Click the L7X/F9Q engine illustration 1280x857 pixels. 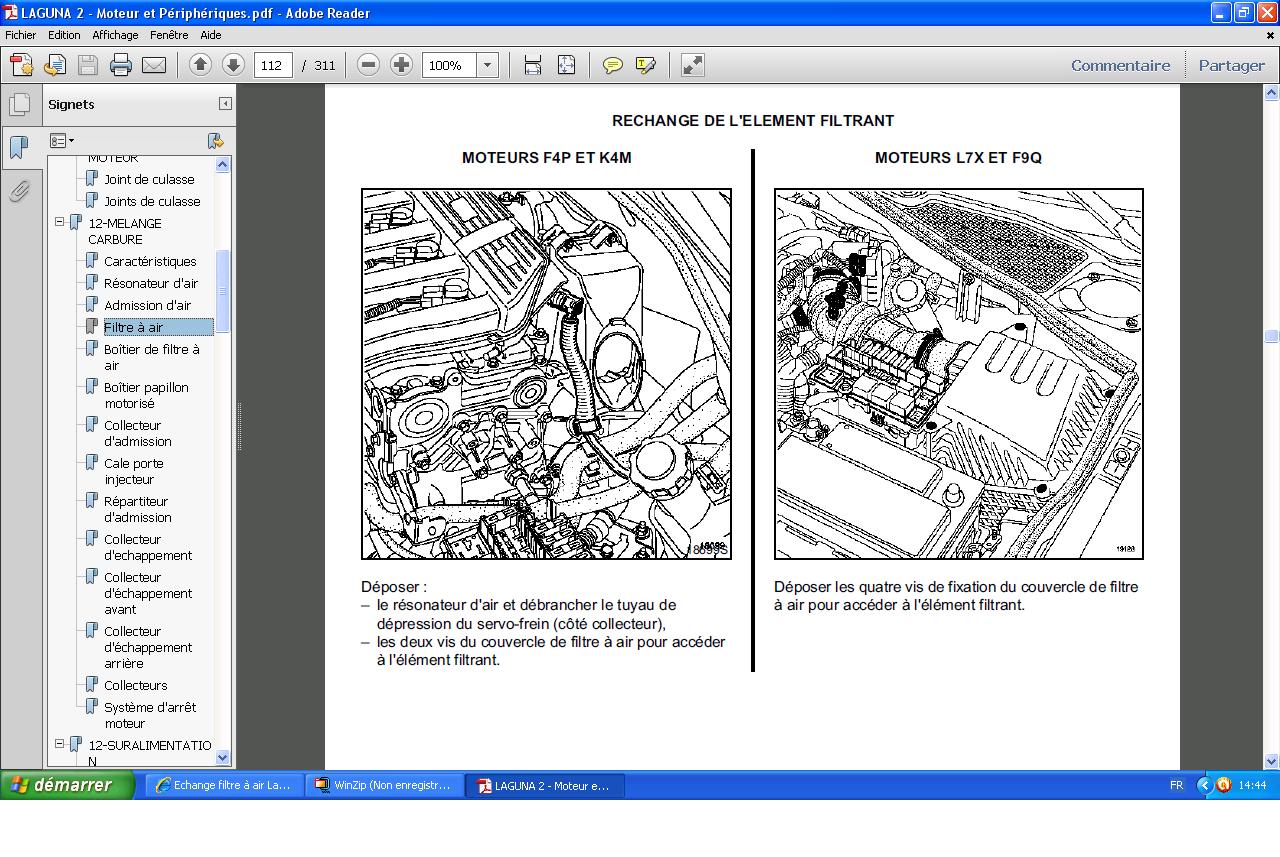coord(958,374)
